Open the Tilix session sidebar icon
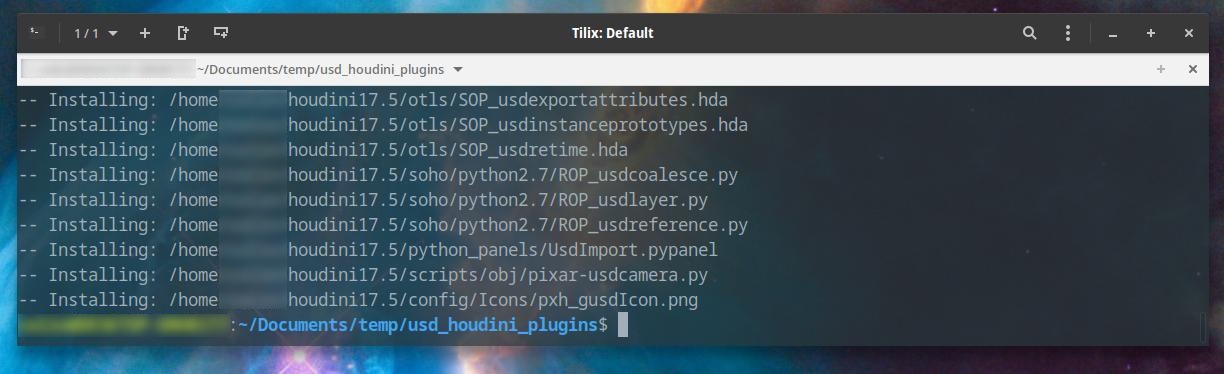 pyautogui.click(x=36, y=33)
